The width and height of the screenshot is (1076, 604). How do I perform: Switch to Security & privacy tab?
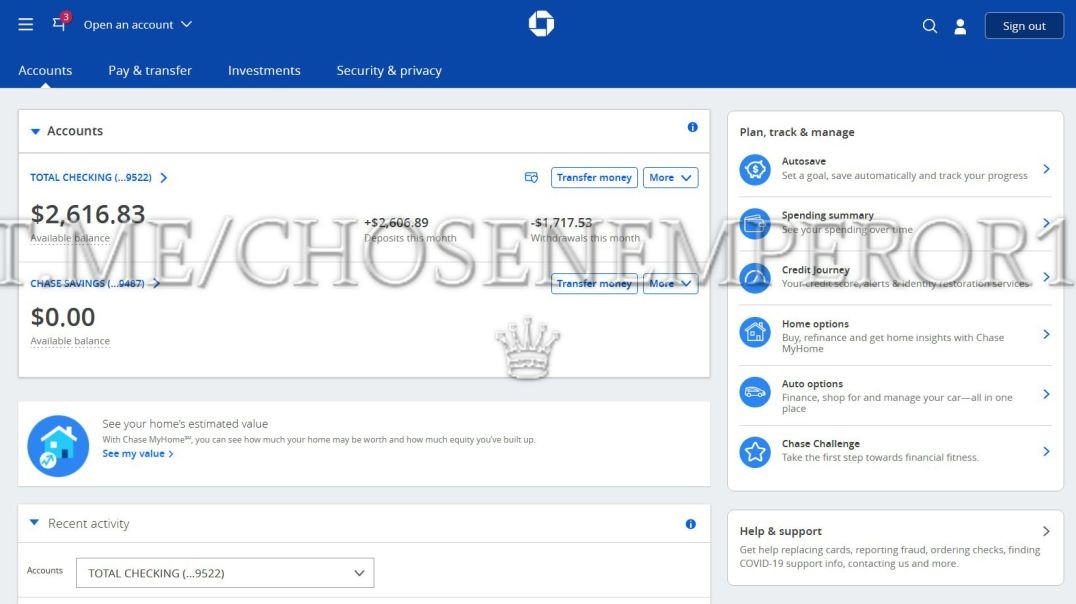pos(389,71)
